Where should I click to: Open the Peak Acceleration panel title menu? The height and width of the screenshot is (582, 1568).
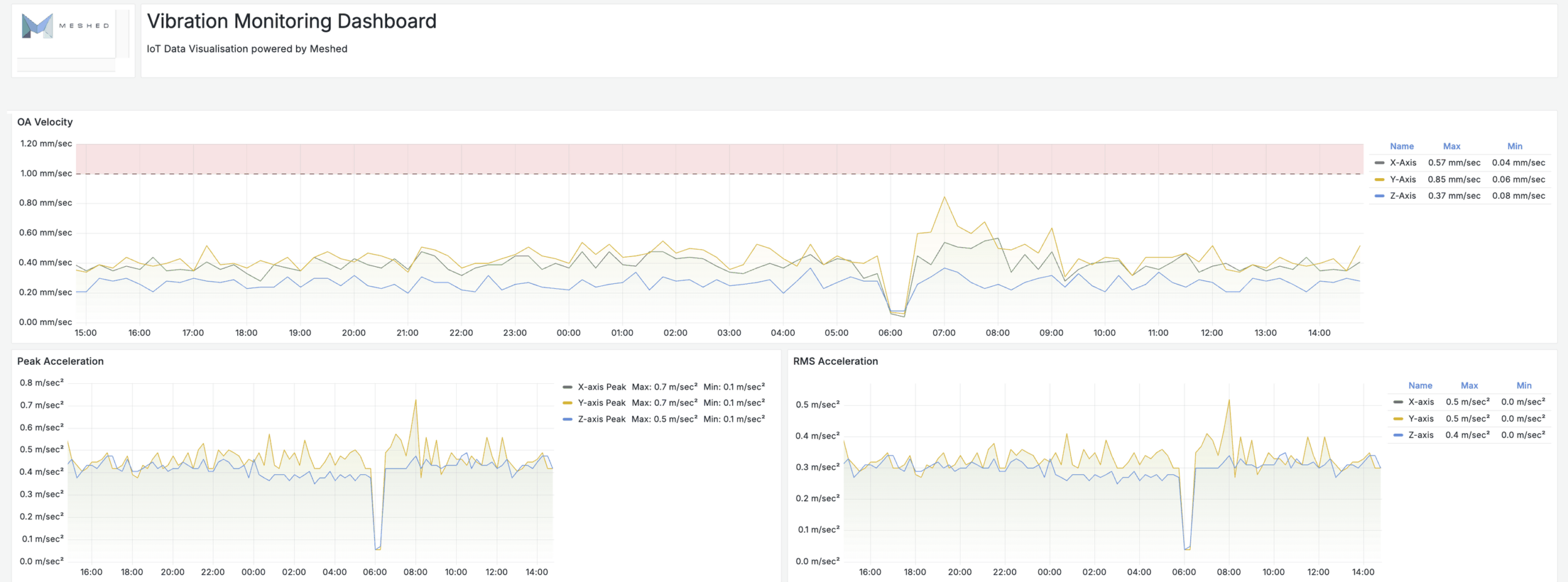[x=60, y=361]
